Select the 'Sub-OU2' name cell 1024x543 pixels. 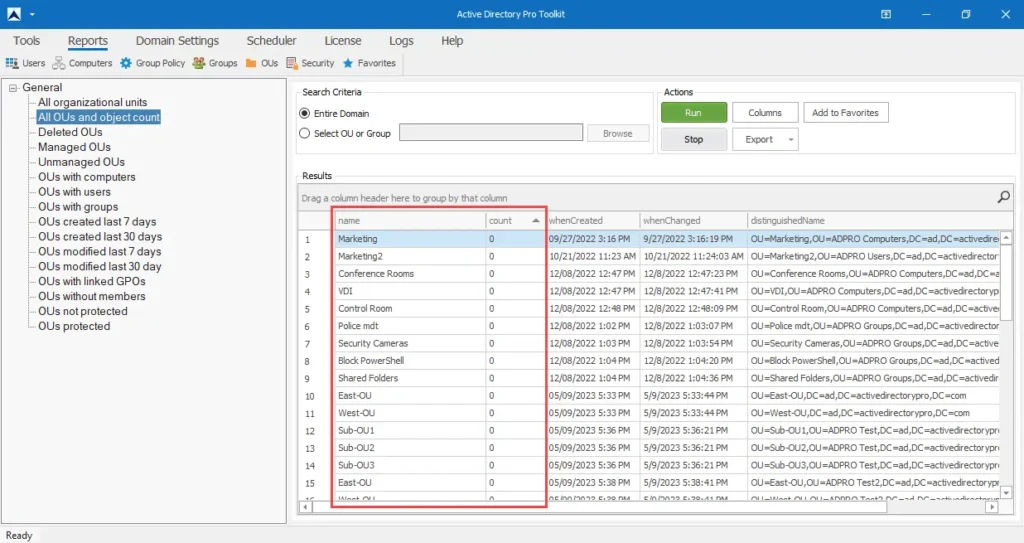(x=410, y=448)
